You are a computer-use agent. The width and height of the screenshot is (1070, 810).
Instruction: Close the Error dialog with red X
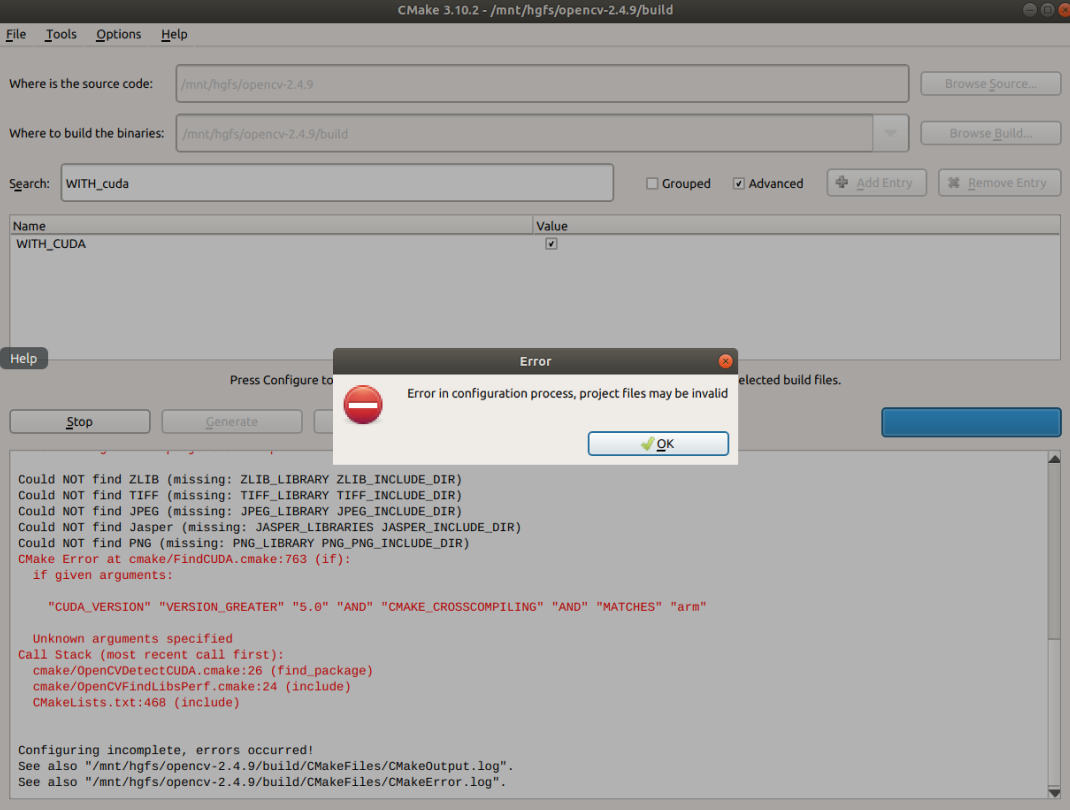[x=725, y=361]
